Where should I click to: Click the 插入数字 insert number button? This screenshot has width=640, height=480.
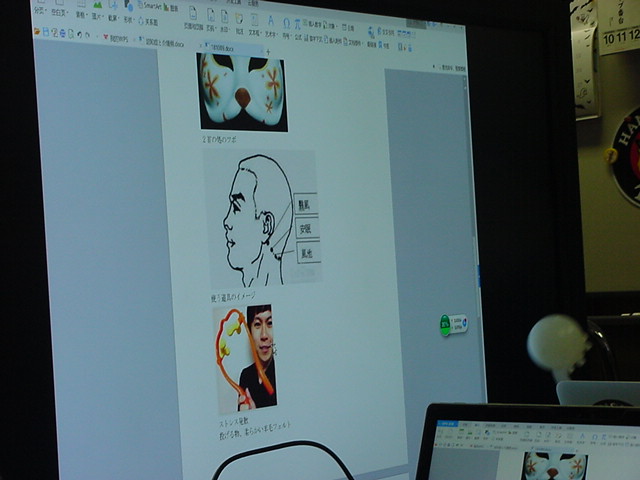pyautogui.click(x=312, y=24)
